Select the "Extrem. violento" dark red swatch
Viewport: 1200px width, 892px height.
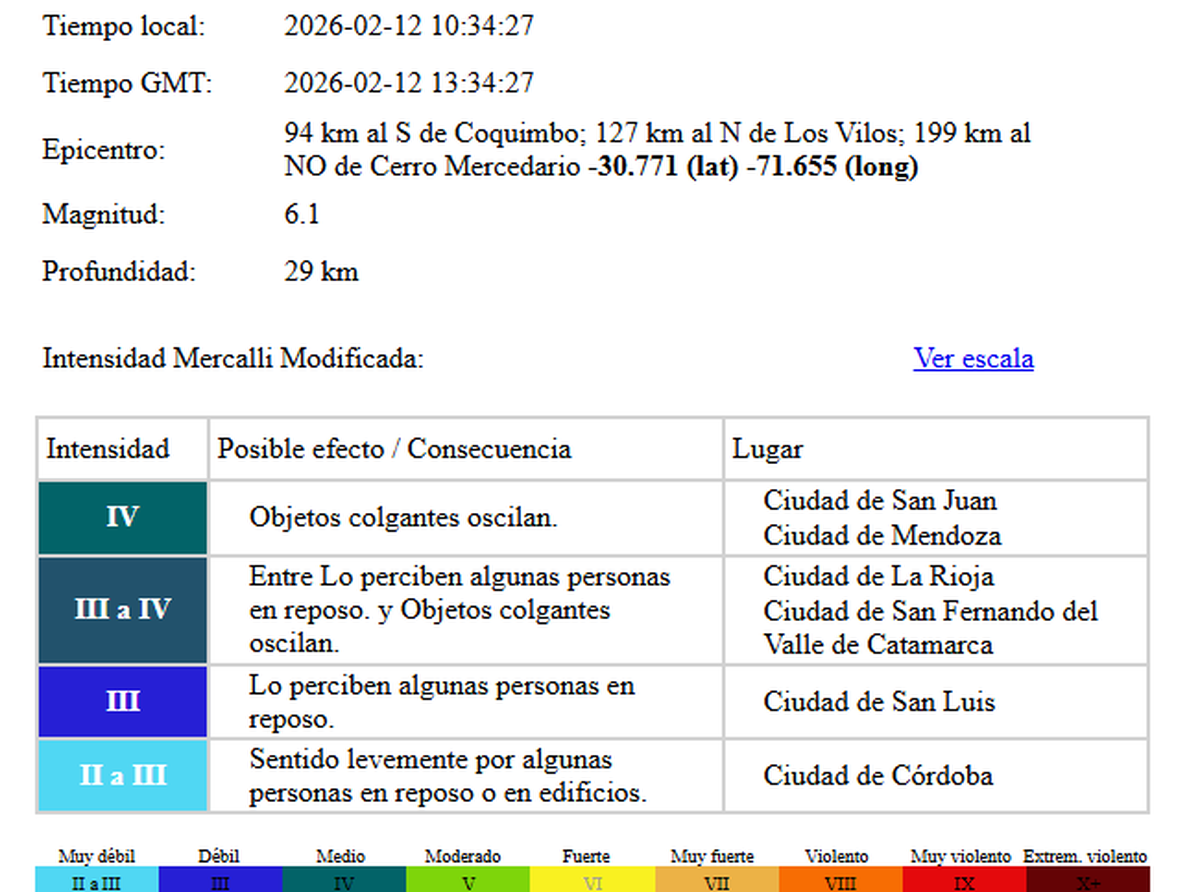point(1087,879)
